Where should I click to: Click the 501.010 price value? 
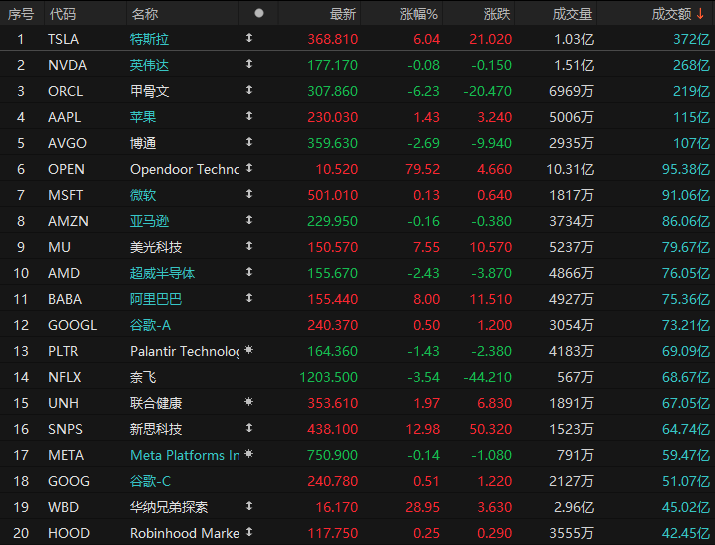tap(333, 195)
